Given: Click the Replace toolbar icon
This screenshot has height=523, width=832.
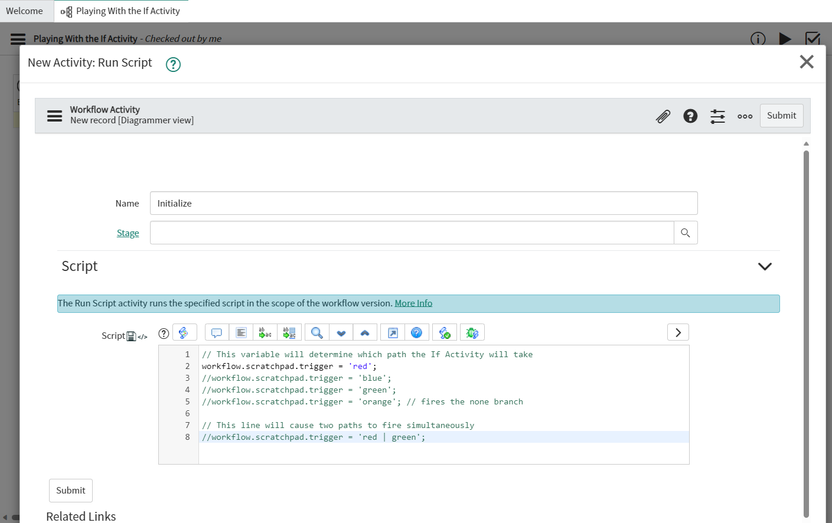Looking at the screenshot, I should pos(265,333).
